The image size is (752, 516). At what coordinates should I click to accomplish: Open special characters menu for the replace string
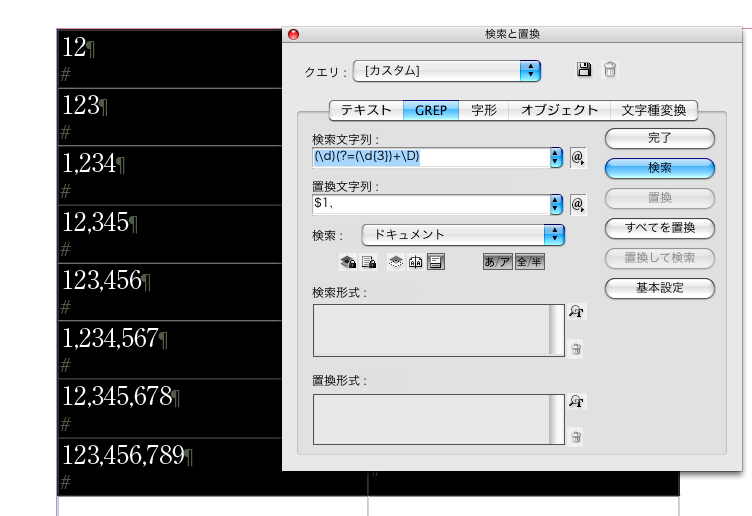coord(577,205)
